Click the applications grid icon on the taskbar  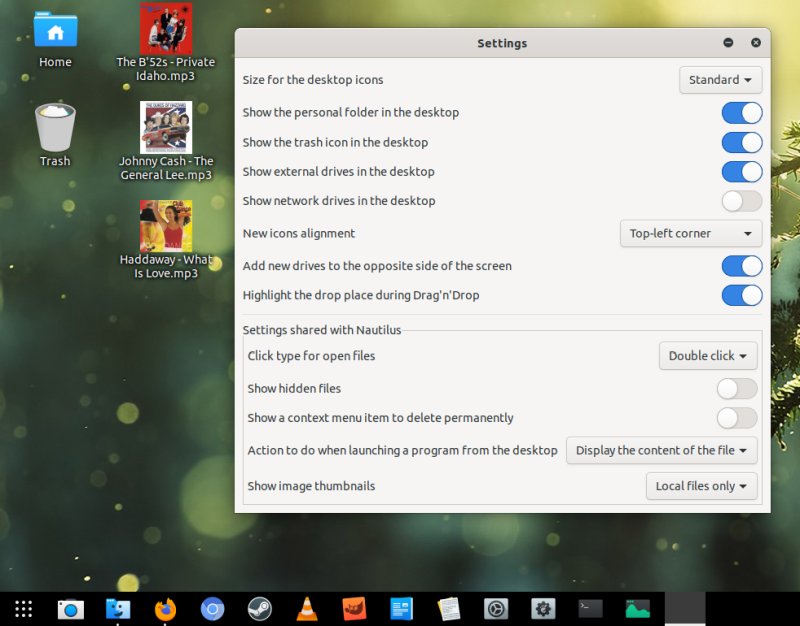[x=23, y=608]
